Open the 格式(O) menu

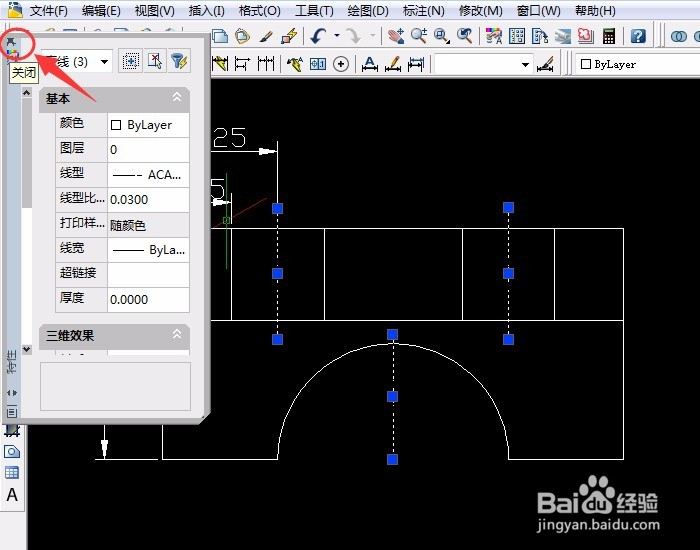(259, 10)
